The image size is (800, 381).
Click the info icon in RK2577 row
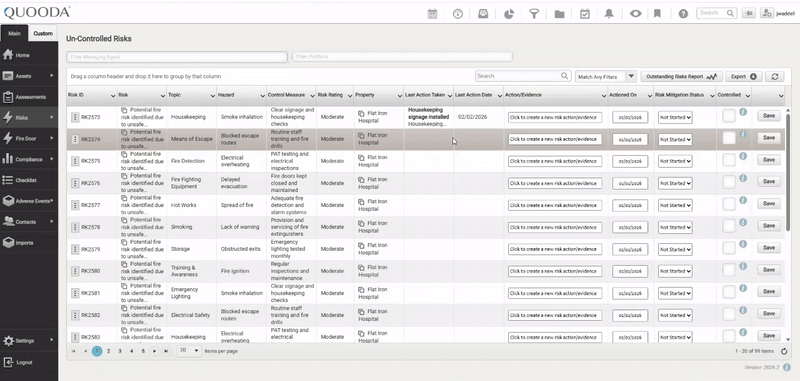point(743,200)
